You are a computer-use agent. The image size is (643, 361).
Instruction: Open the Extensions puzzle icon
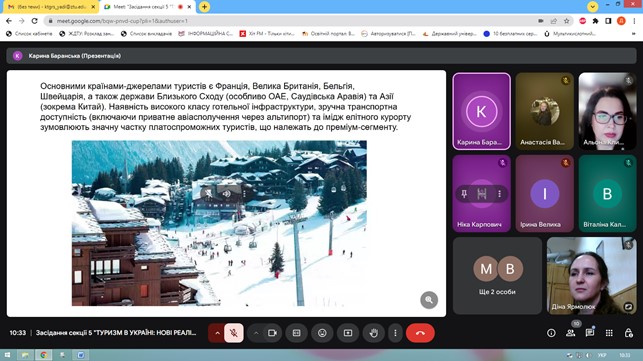[x=595, y=21]
